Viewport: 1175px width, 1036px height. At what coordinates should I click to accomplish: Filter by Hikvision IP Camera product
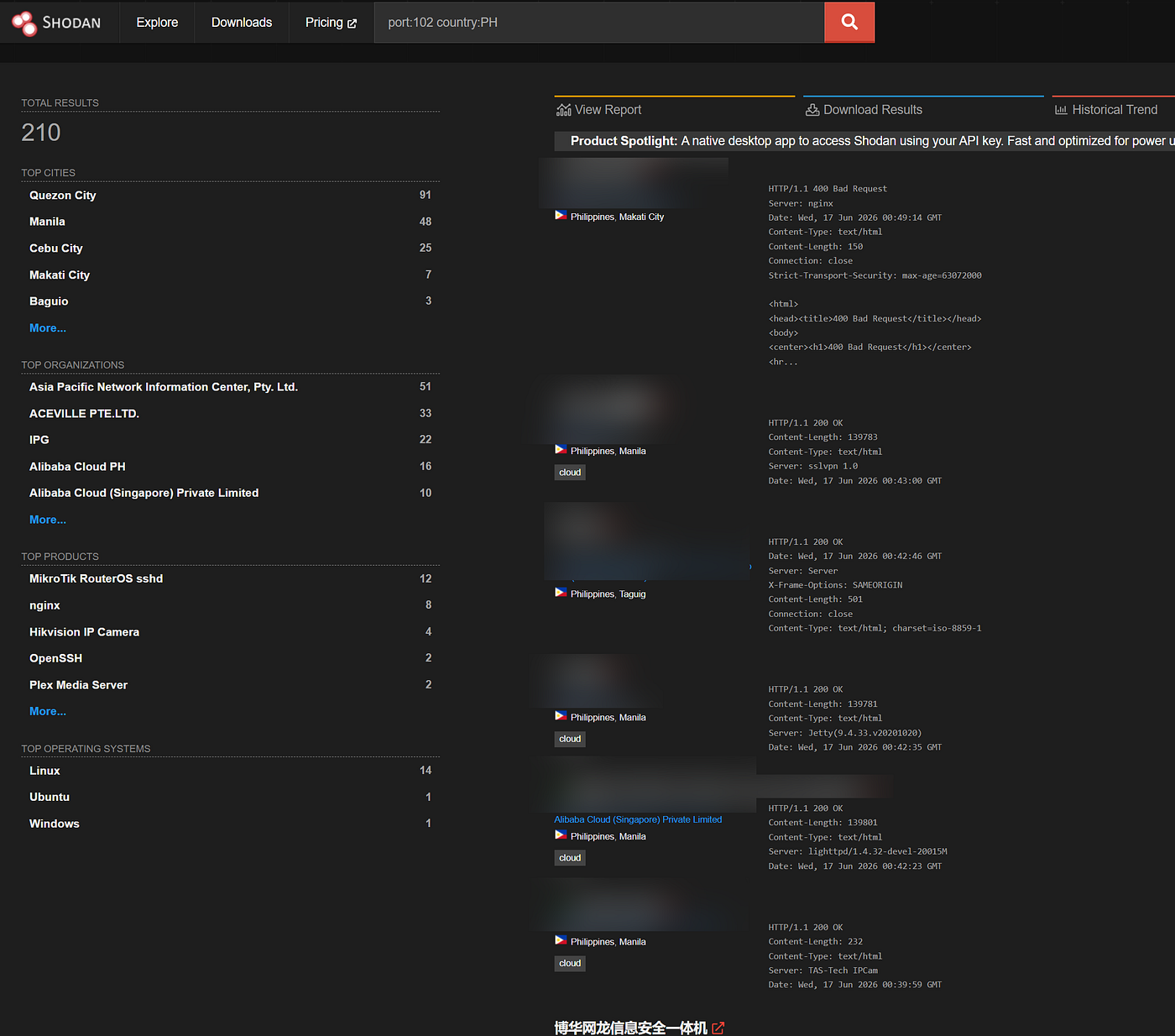coord(84,632)
